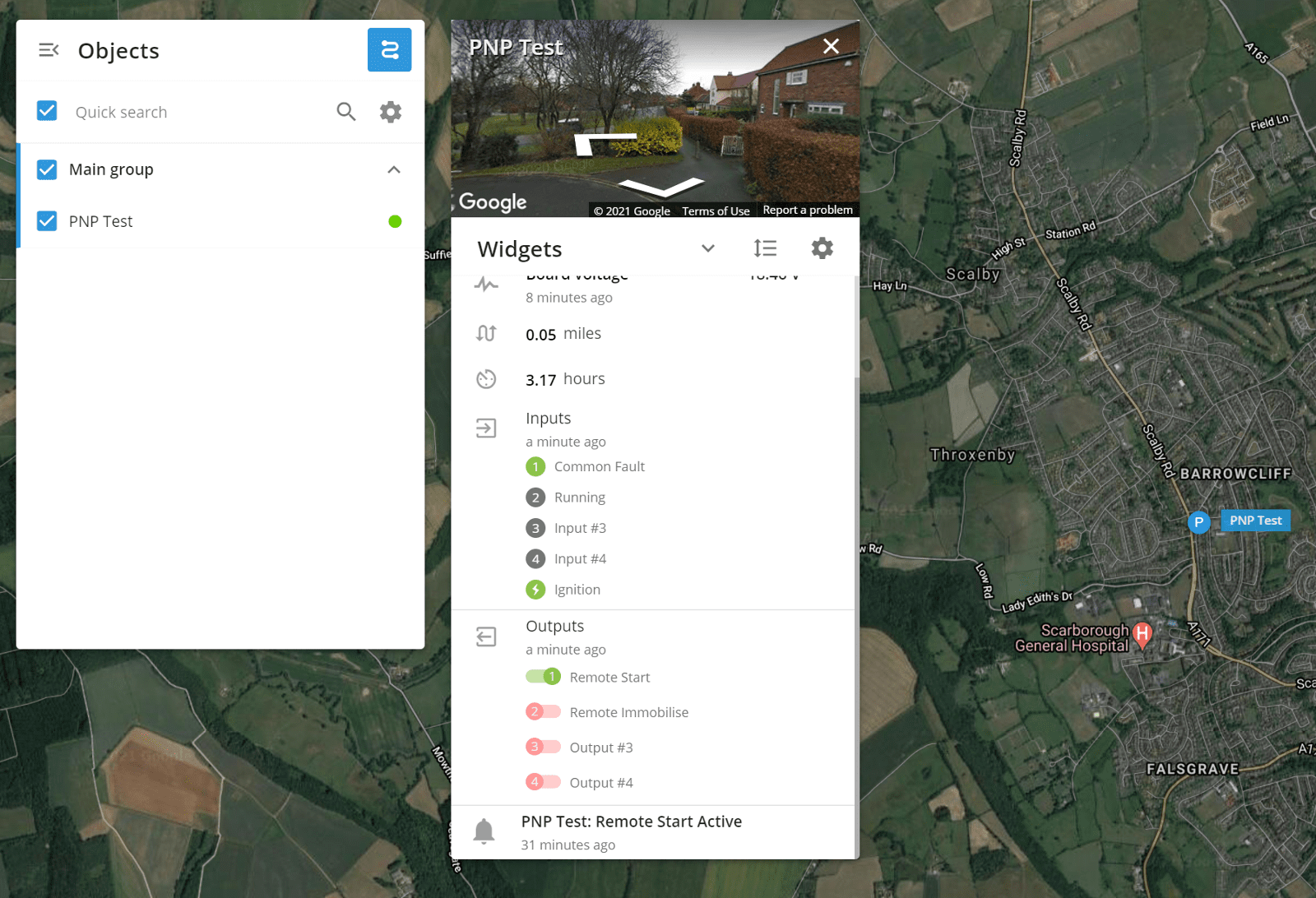Click the PNP Test map marker
This screenshot has height=898, width=1316.
[x=1199, y=521]
